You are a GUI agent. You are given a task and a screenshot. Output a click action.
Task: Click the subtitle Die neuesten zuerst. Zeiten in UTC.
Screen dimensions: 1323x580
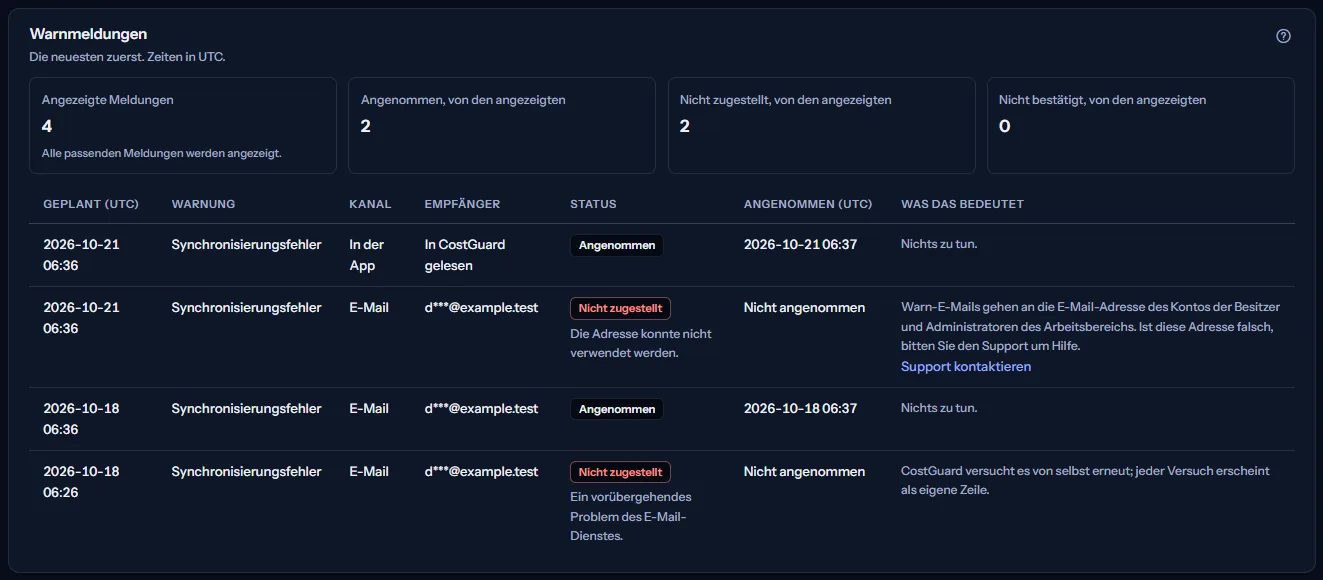(x=127, y=57)
